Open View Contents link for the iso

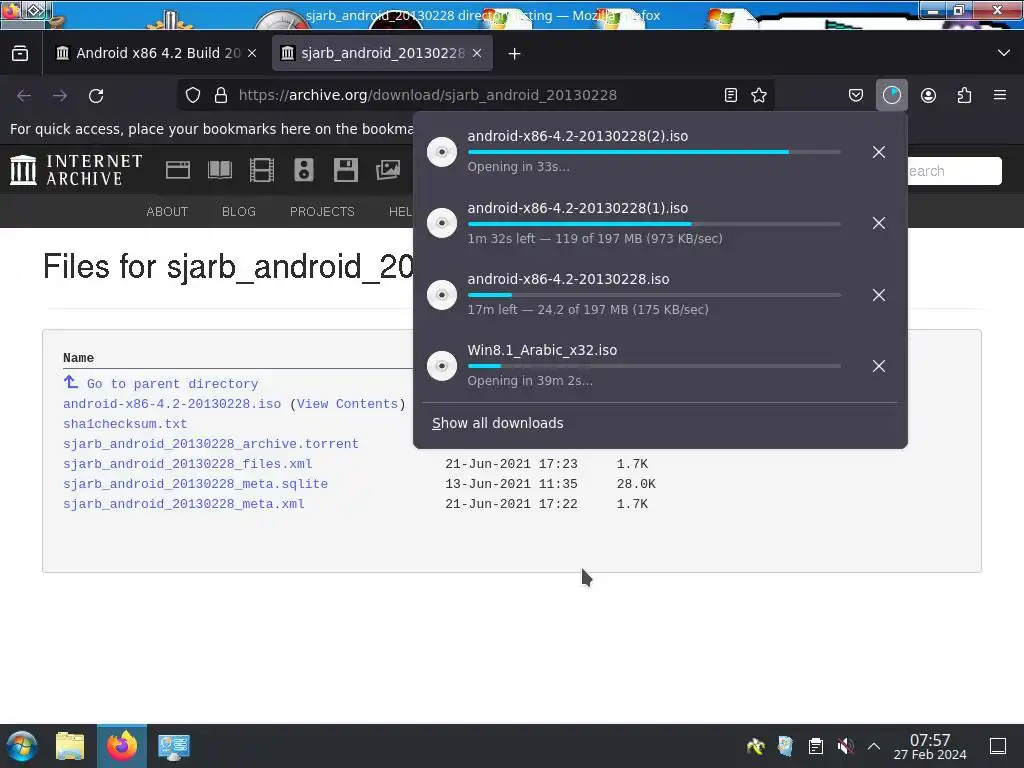(x=347, y=404)
